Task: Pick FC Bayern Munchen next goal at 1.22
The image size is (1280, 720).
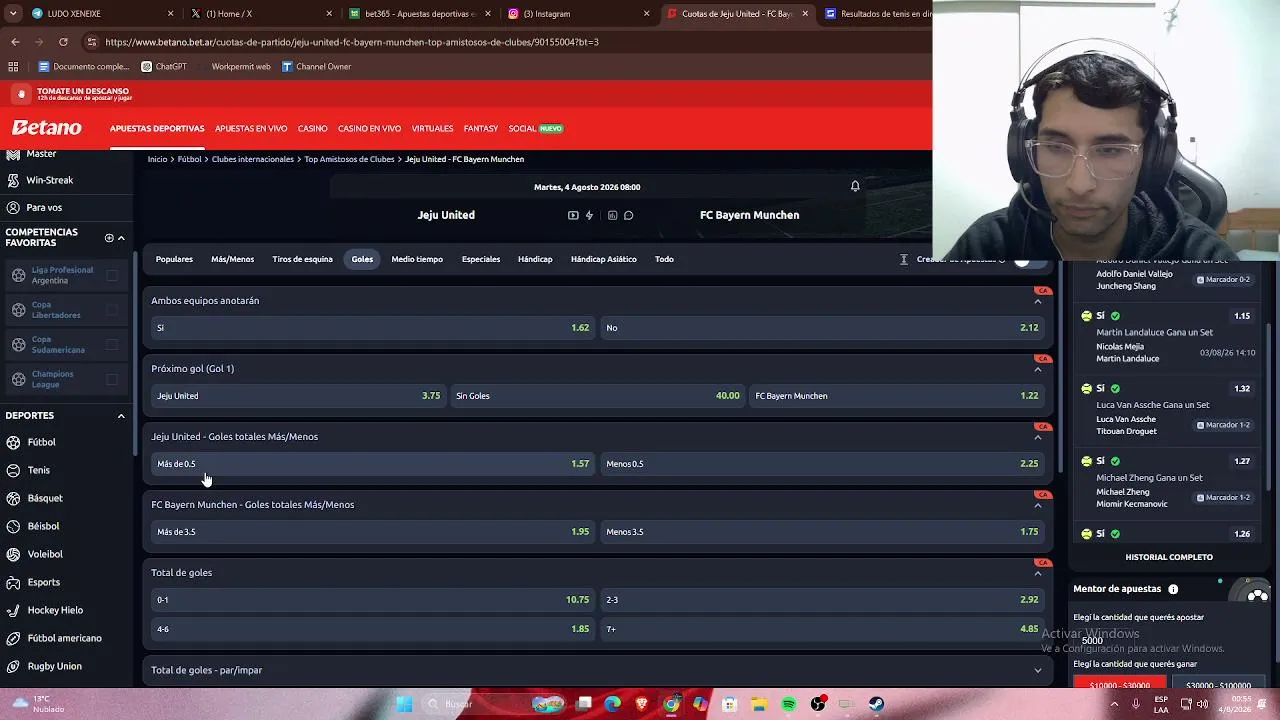Action: point(897,396)
